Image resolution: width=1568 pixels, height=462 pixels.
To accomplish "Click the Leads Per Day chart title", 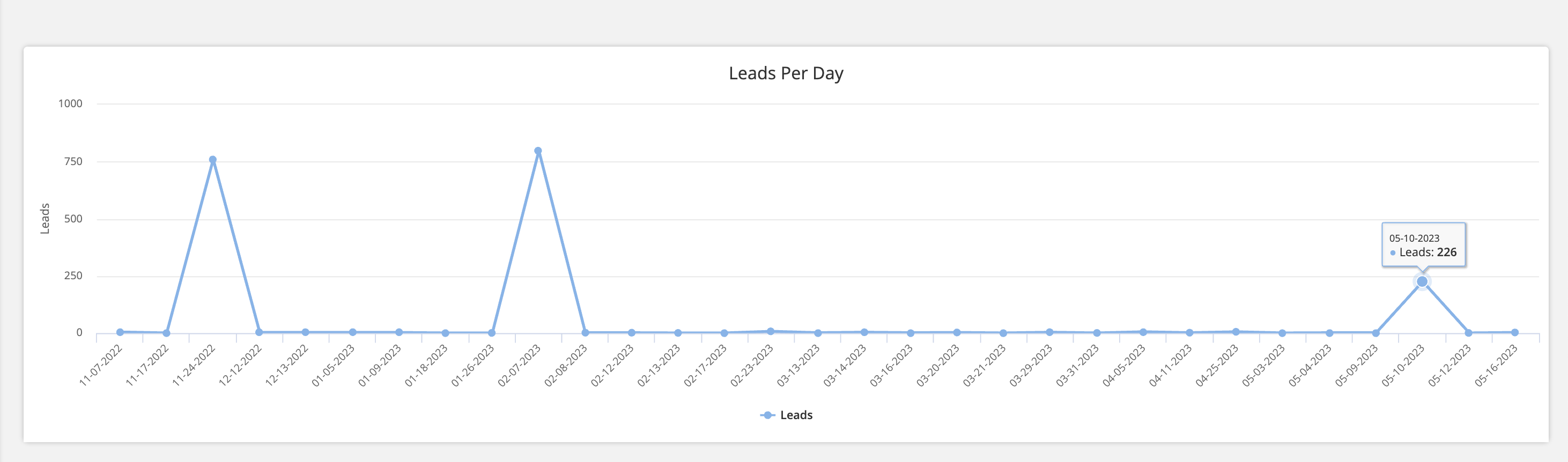I will pos(786,73).
